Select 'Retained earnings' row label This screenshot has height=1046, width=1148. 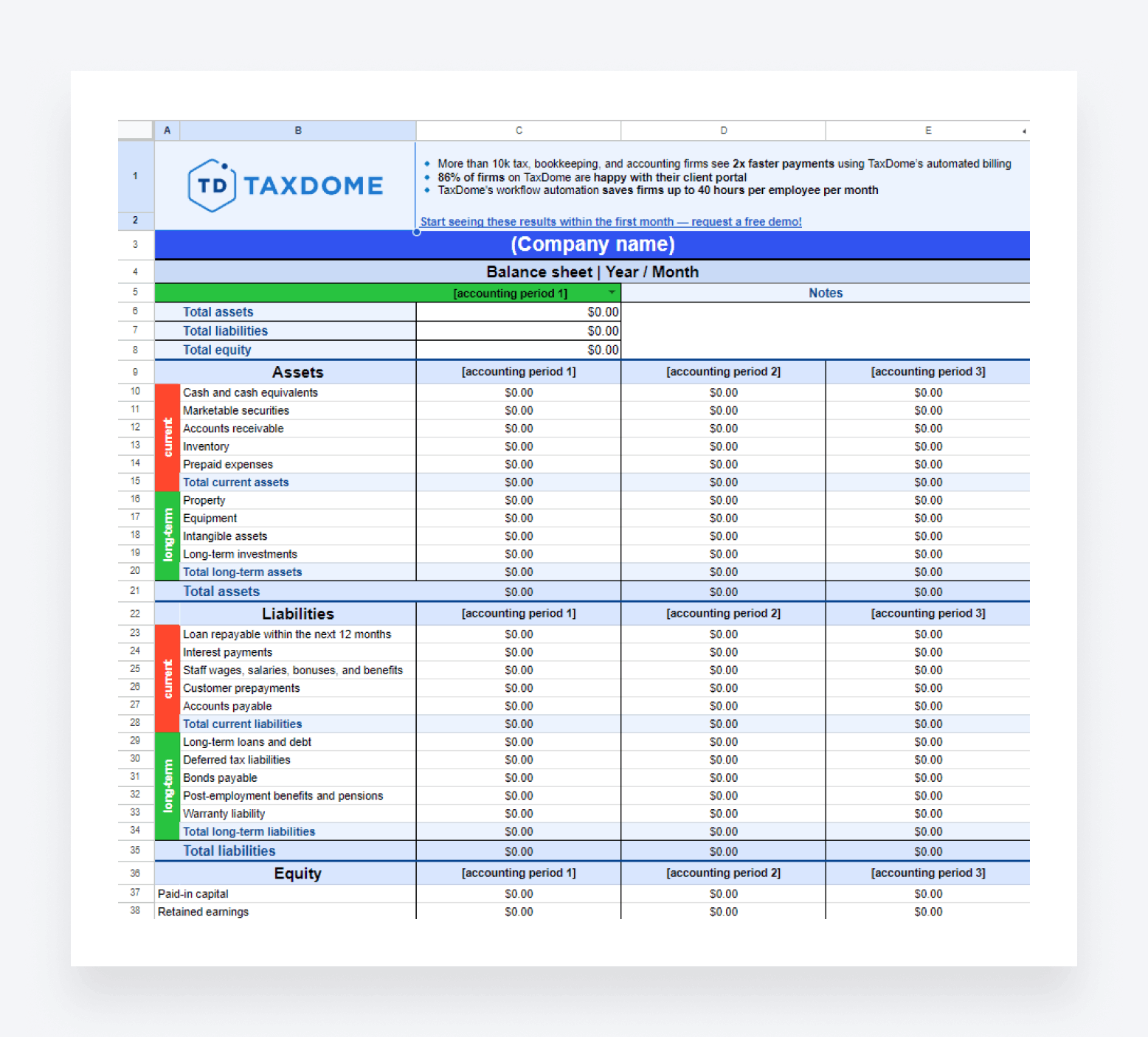[x=203, y=912]
